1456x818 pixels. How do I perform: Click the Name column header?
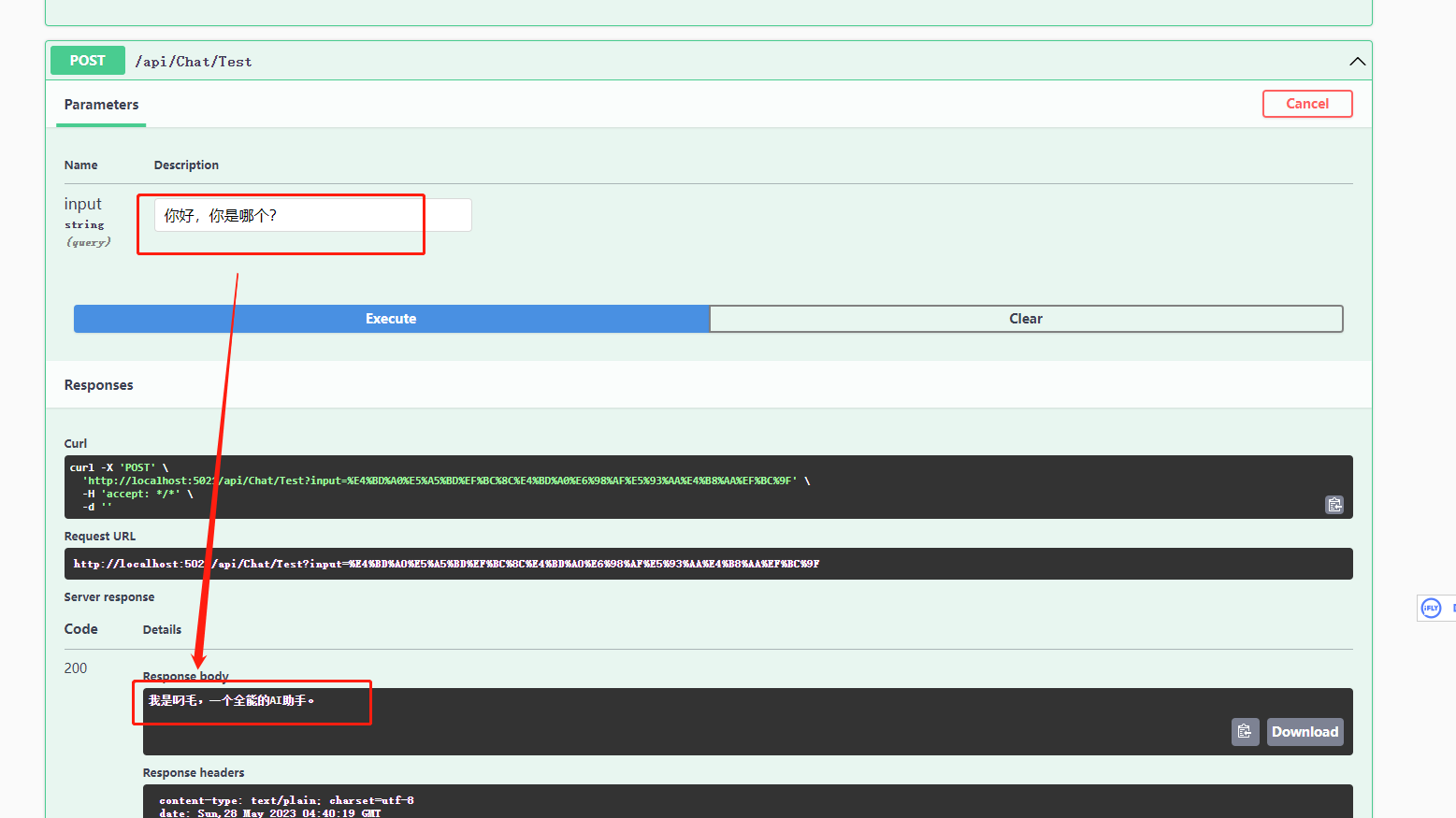click(80, 165)
